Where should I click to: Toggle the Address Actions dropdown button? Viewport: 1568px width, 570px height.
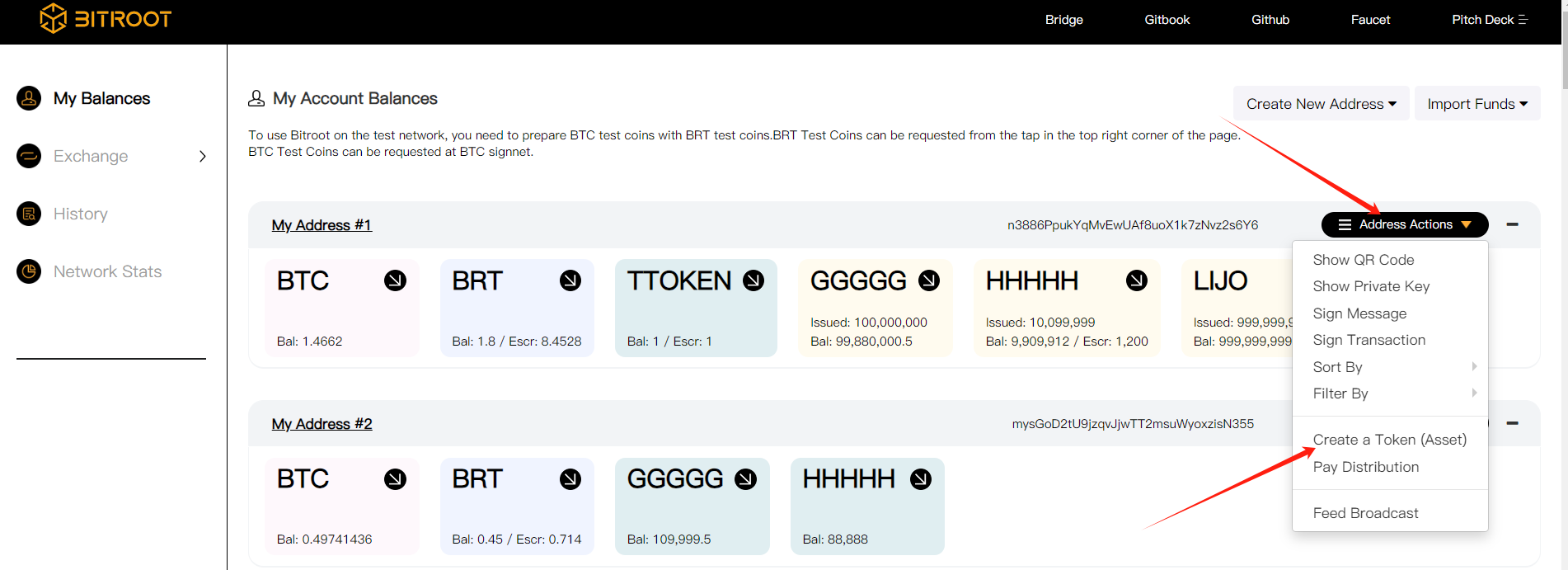click(1405, 224)
